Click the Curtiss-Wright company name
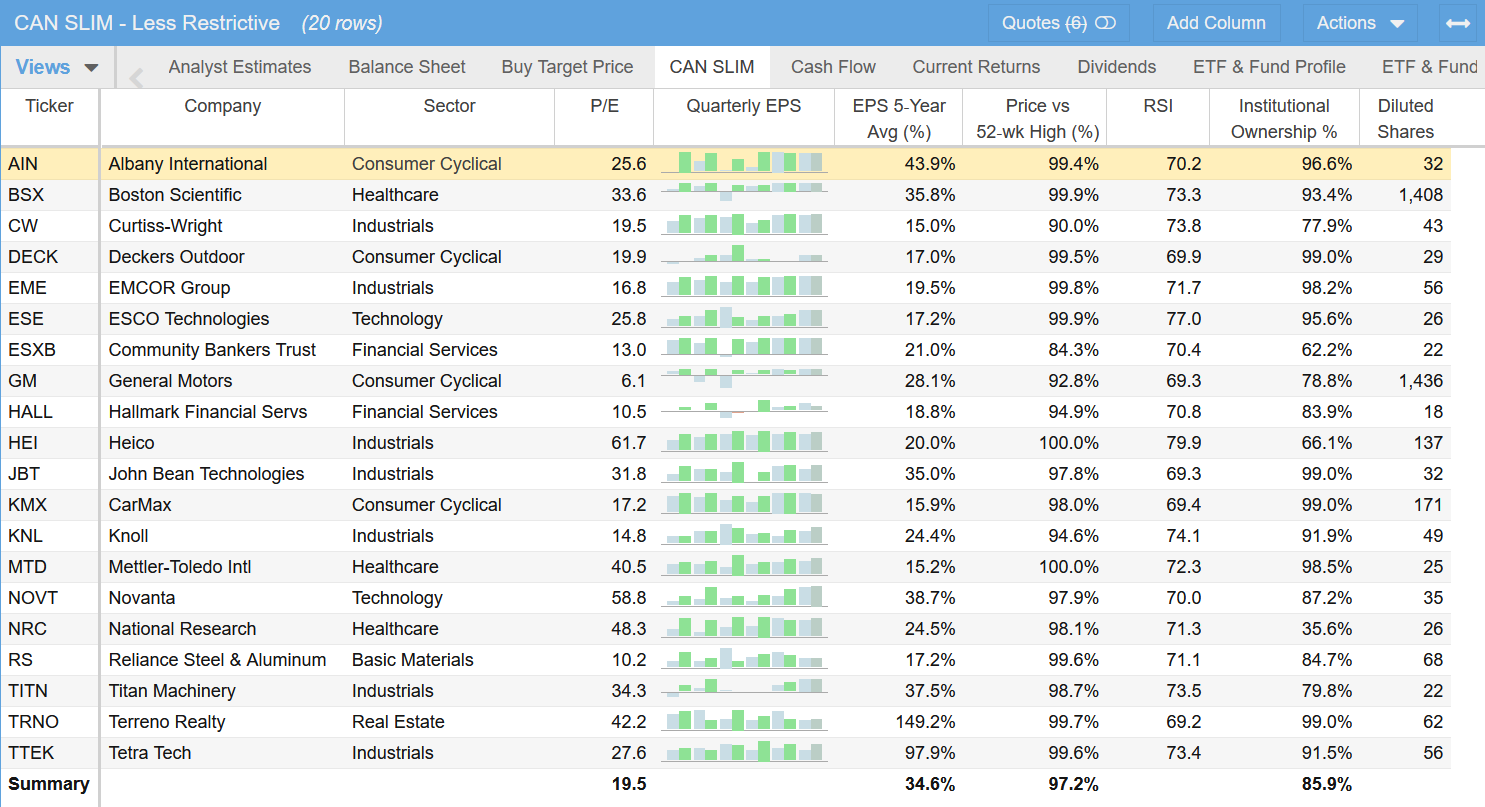Image resolution: width=1485 pixels, height=807 pixels. [166, 226]
